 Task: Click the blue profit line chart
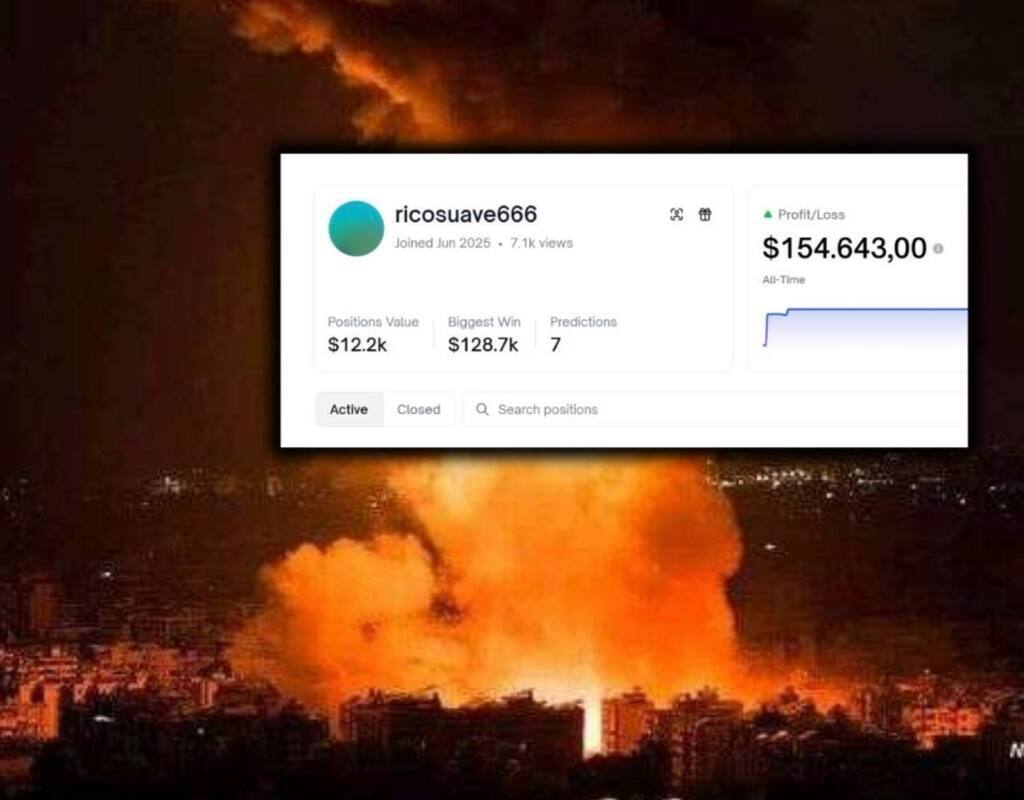point(865,327)
